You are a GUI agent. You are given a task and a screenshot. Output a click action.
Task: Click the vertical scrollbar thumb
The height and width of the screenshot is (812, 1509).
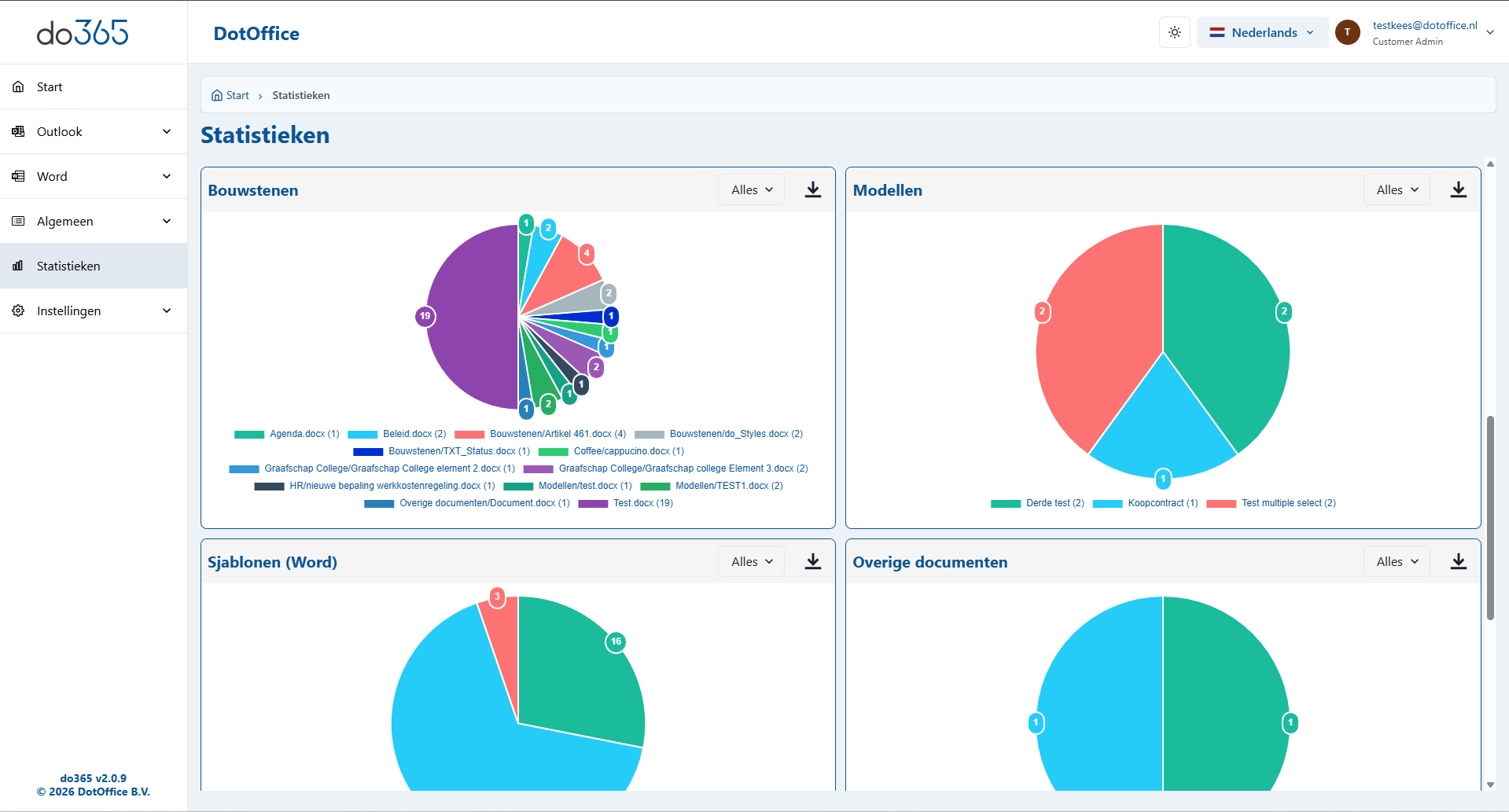(1489, 517)
